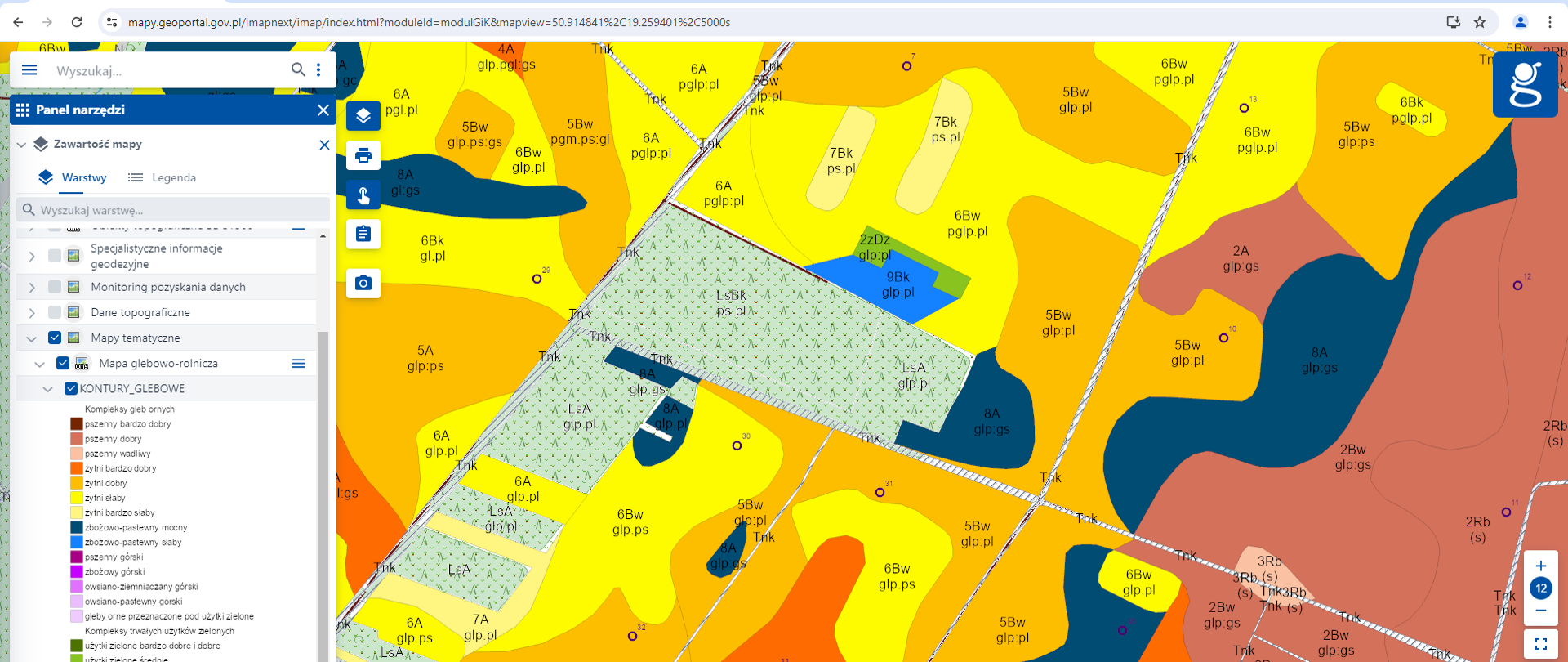Screen dimensions: 1568x662
Task: Click the Wyszukaj warstwę search field
Action: 180,210
